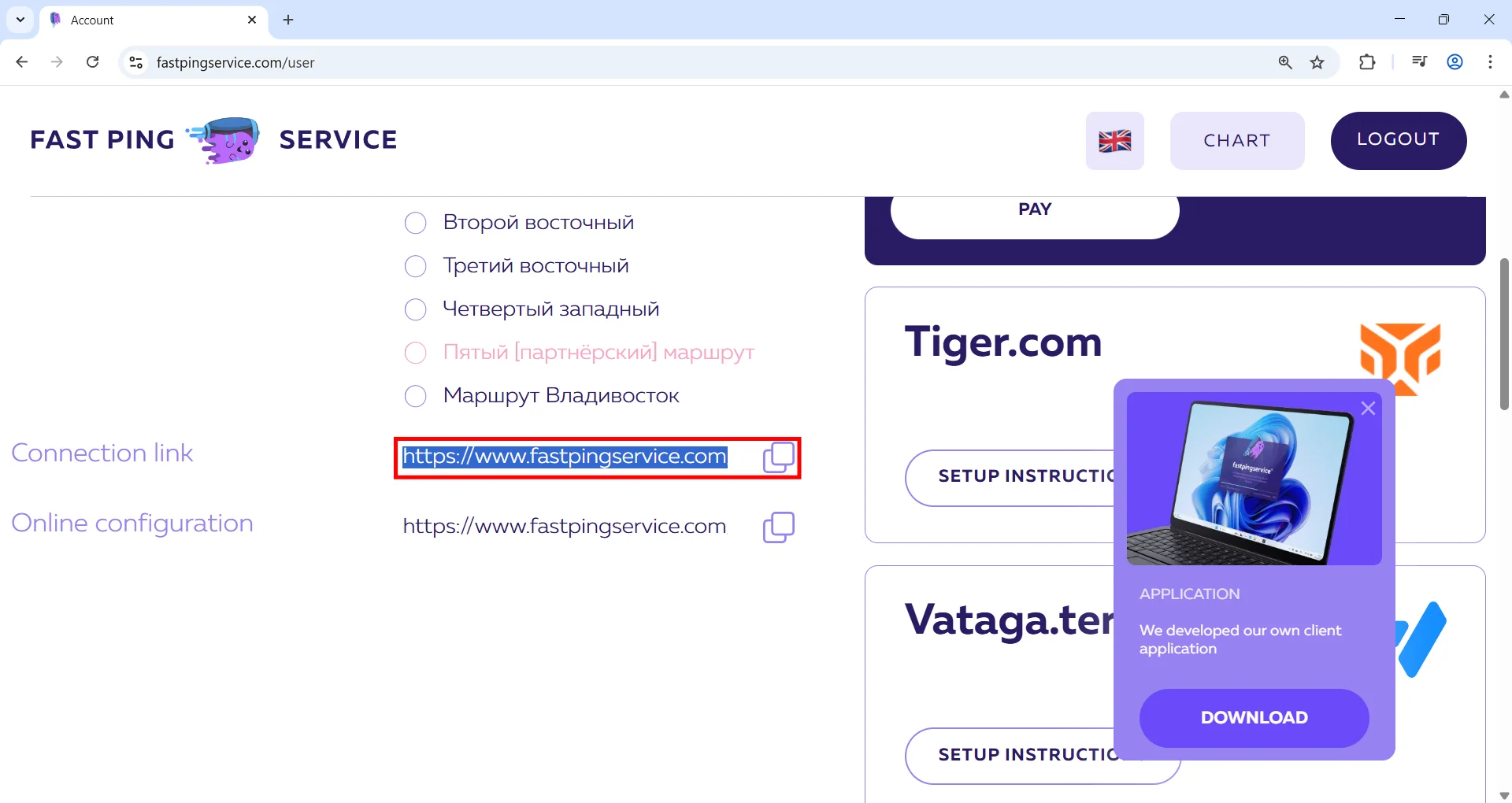Copy the Online configuration URL
The height and width of the screenshot is (803, 1512).
(778, 527)
